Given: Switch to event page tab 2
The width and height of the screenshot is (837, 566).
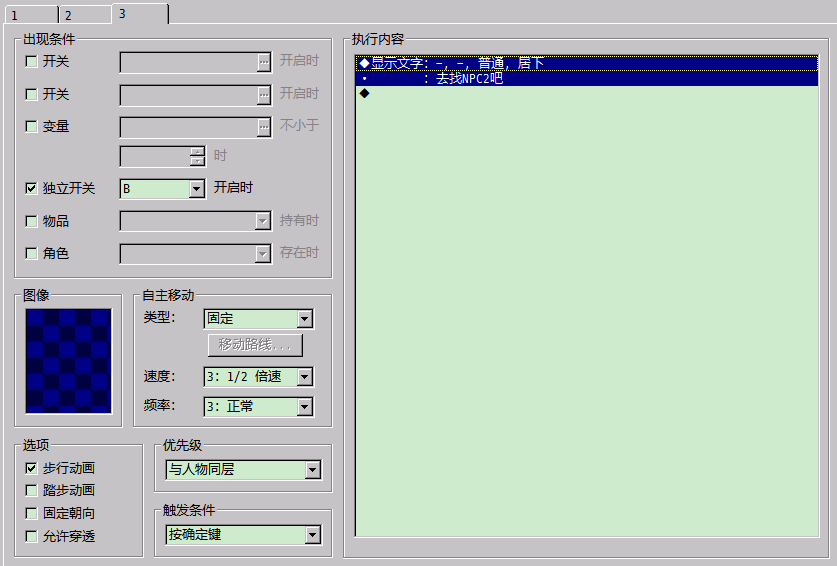Looking at the screenshot, I should pos(85,15).
